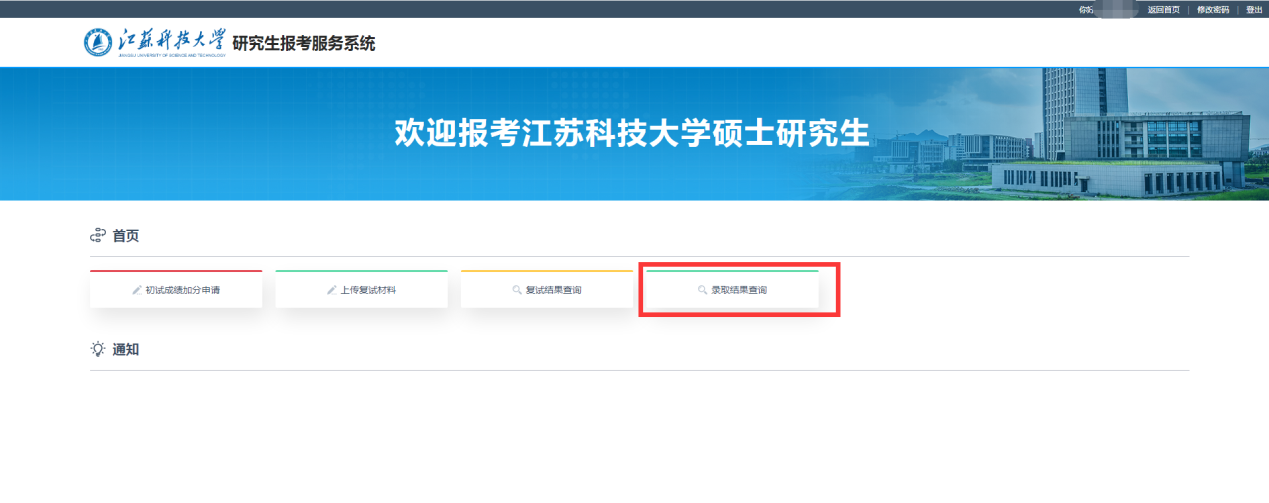Click the 江苏科技大学 calligraphy name text
Viewport: 1269px width, 503px height.
pyautogui.click(x=172, y=40)
